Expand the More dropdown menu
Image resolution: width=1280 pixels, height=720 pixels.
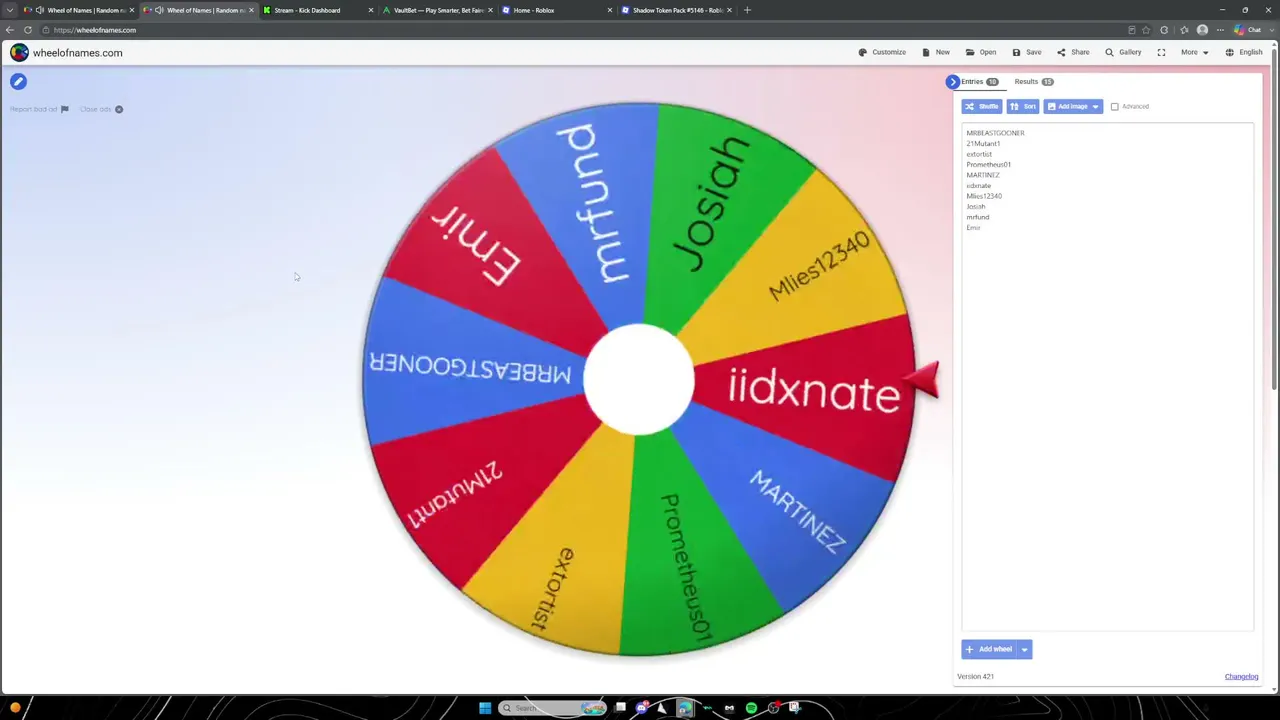point(1194,53)
